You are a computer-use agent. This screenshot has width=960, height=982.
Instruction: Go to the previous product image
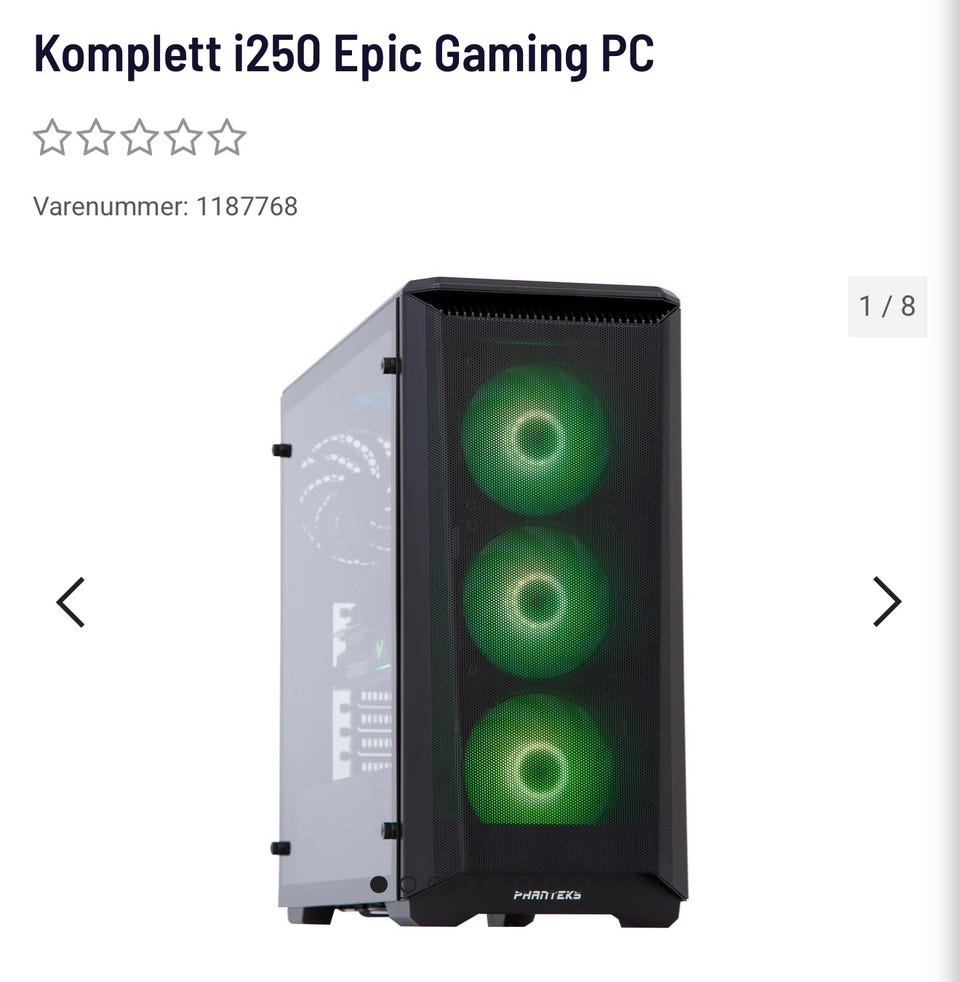70,602
